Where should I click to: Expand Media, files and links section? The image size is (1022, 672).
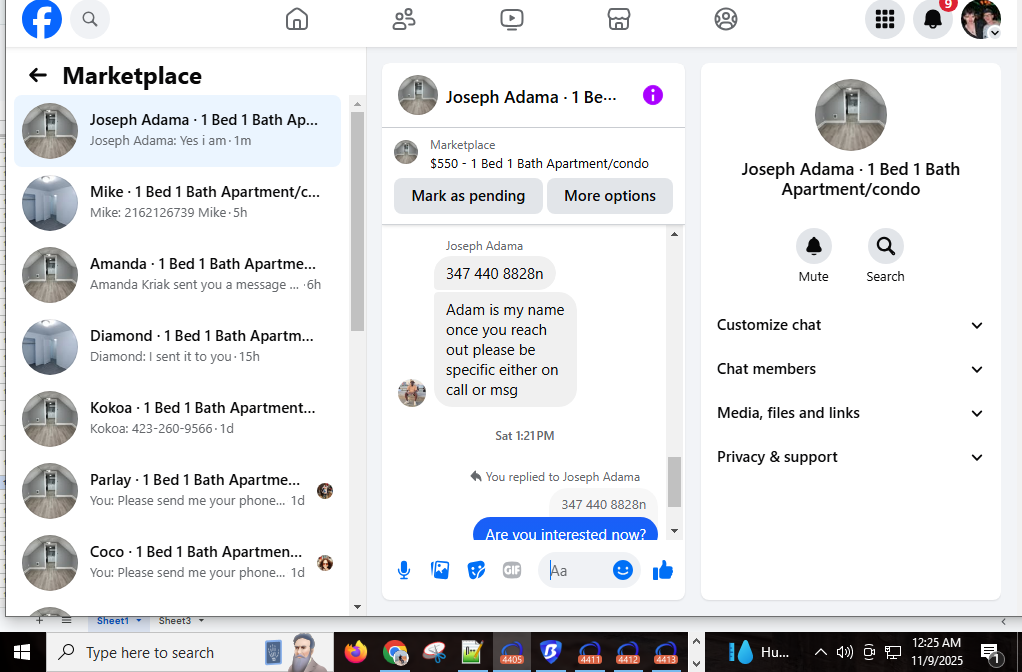pos(850,413)
